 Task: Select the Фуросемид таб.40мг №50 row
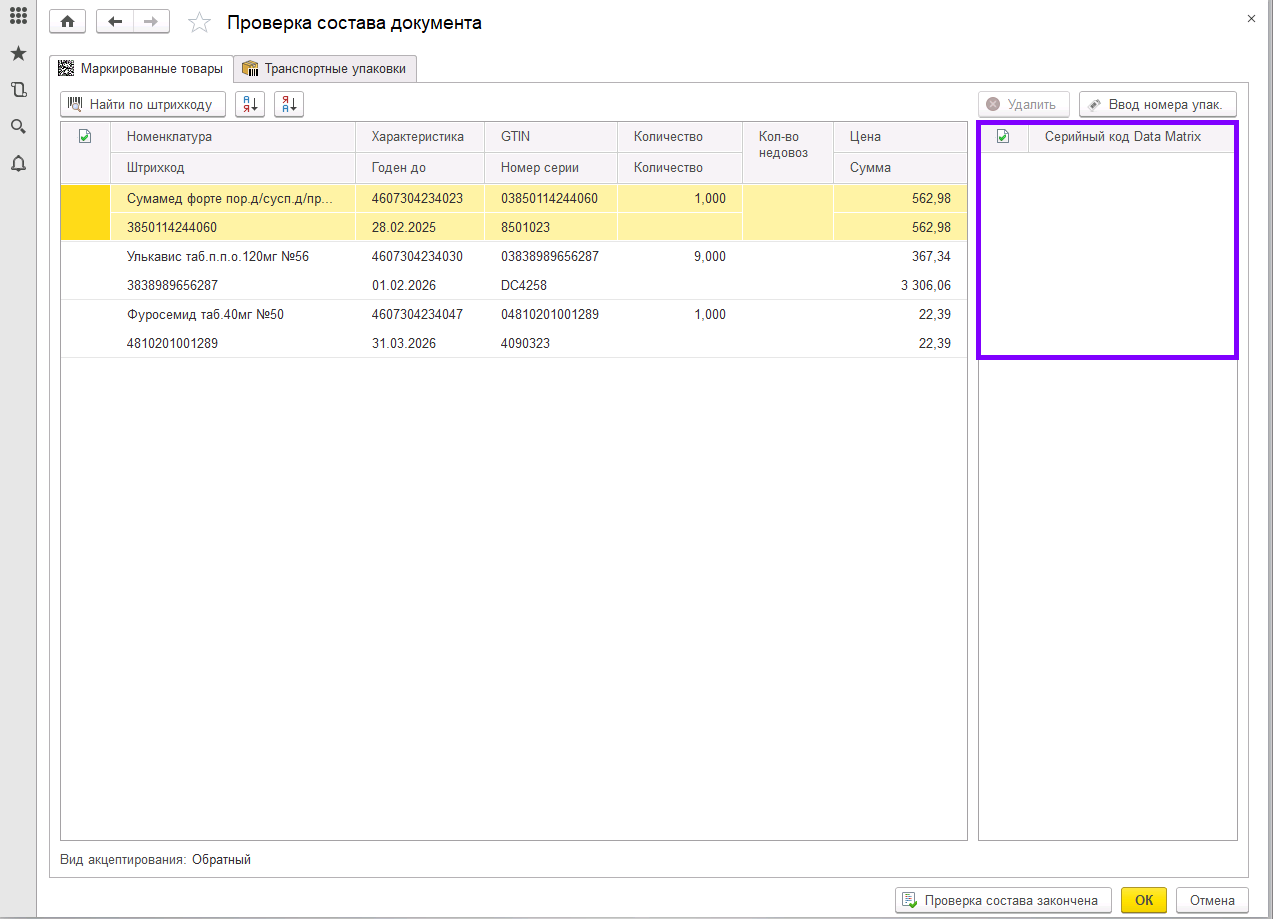205,315
